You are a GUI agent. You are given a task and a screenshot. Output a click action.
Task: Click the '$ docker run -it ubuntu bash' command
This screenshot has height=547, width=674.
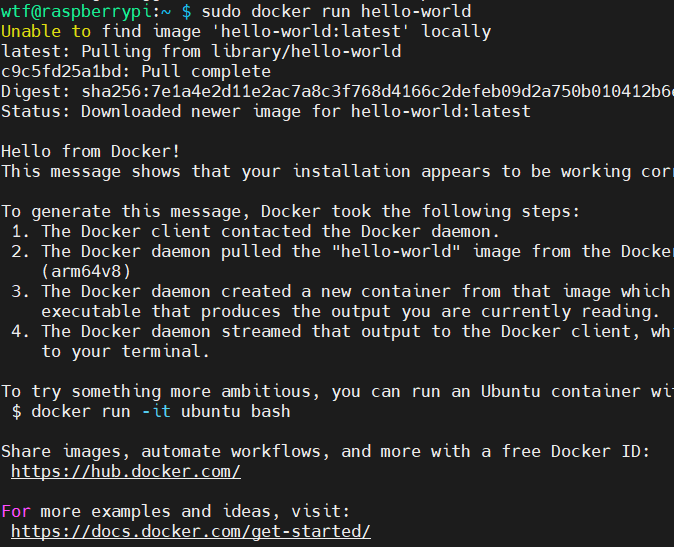151,411
